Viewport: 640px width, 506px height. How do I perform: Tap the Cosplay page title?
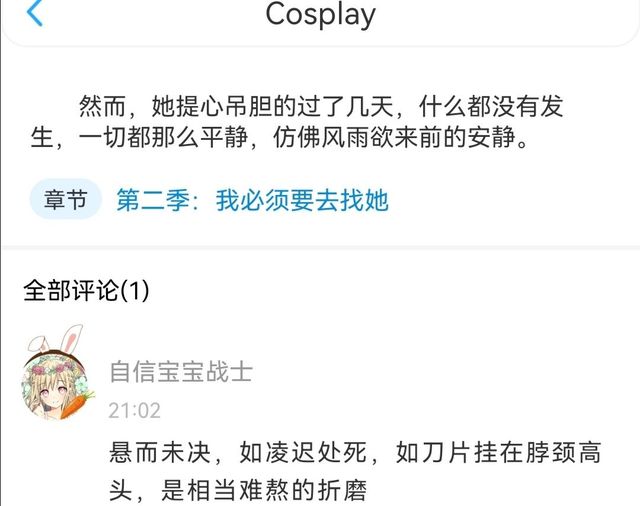320,15
